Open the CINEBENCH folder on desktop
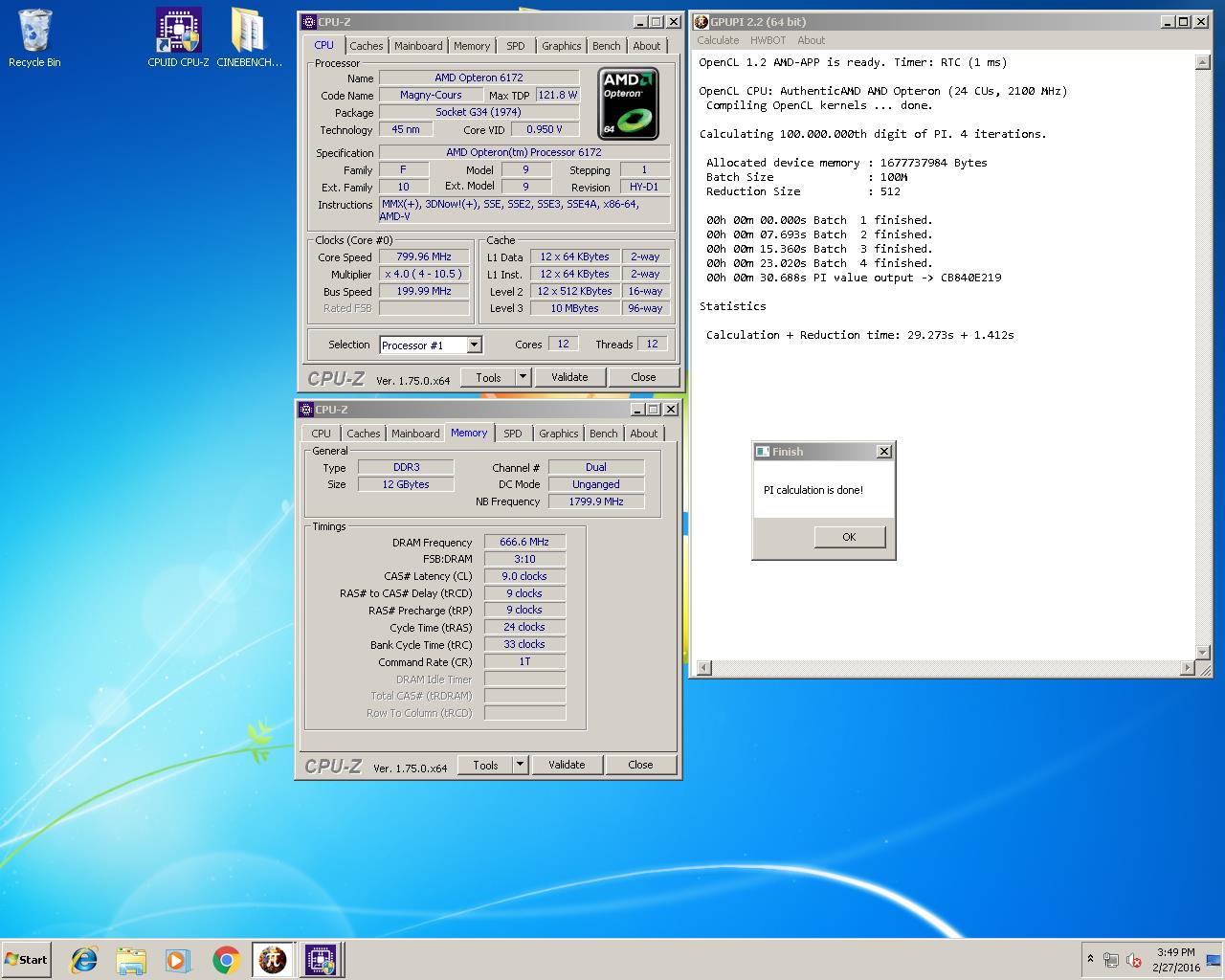This screenshot has width=1225, height=980. click(249, 38)
